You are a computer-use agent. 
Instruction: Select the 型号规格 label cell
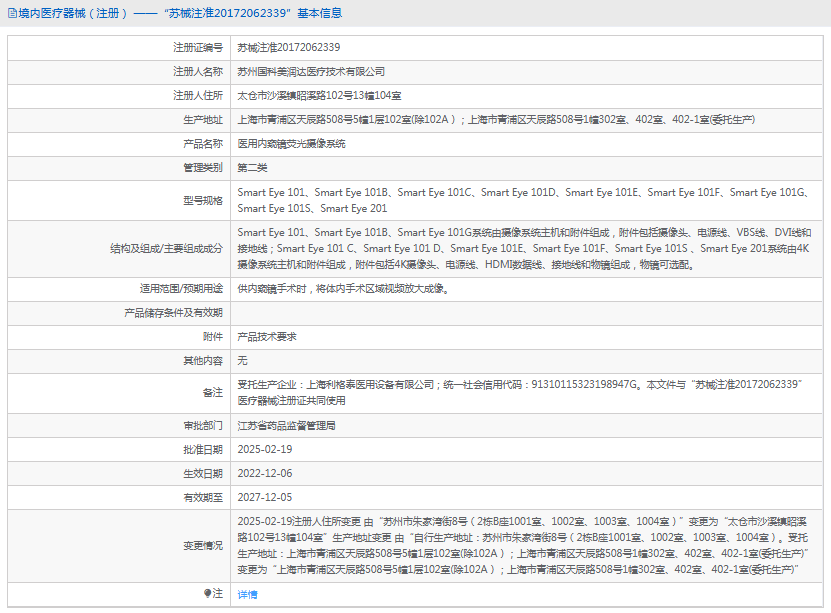coord(119,200)
